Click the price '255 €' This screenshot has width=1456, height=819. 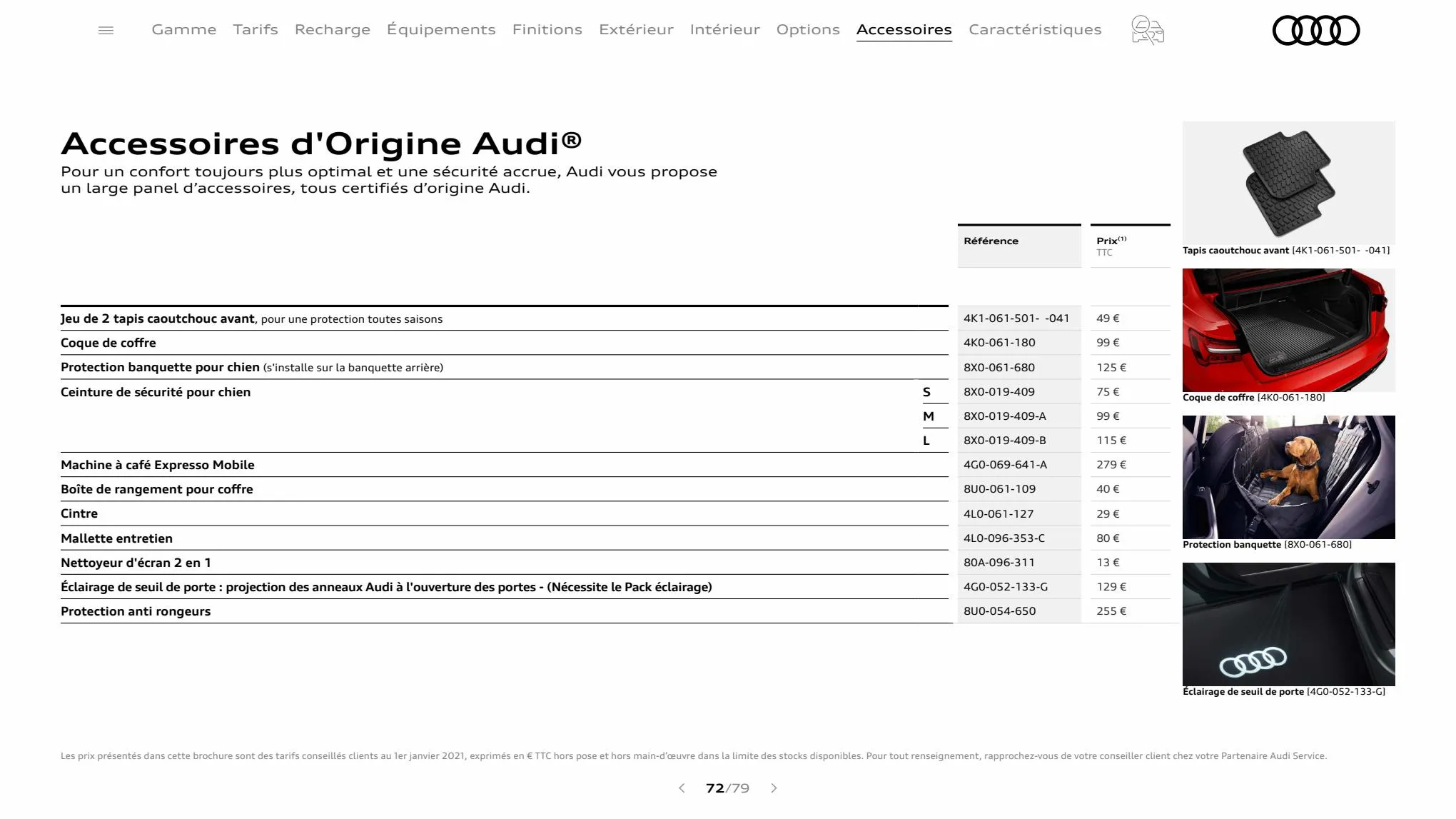[1111, 611]
